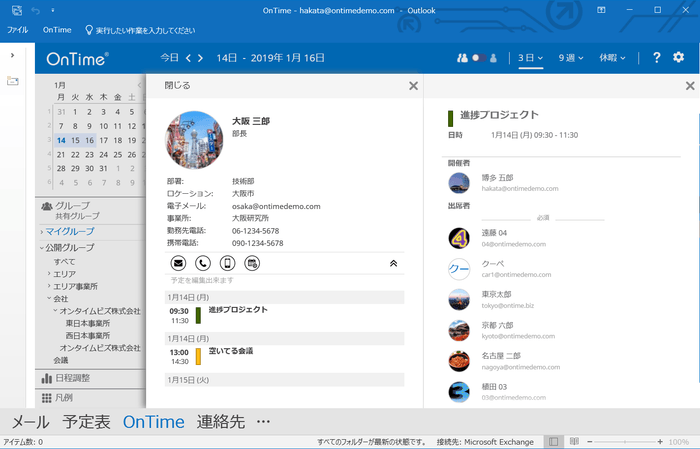Click the calendar appointment icon in contact card

[252, 263]
